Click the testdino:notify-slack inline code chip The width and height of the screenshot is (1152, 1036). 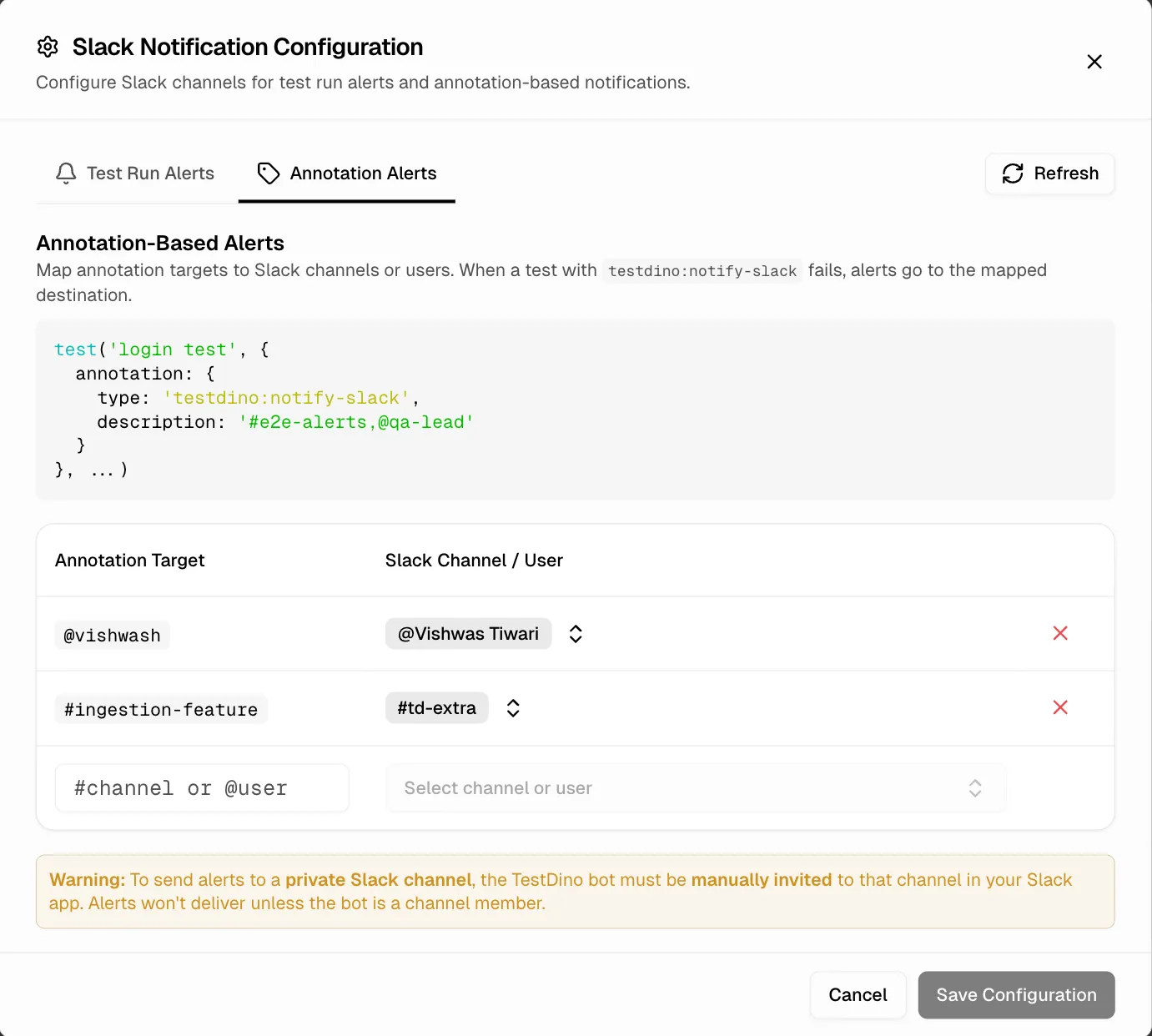point(702,270)
